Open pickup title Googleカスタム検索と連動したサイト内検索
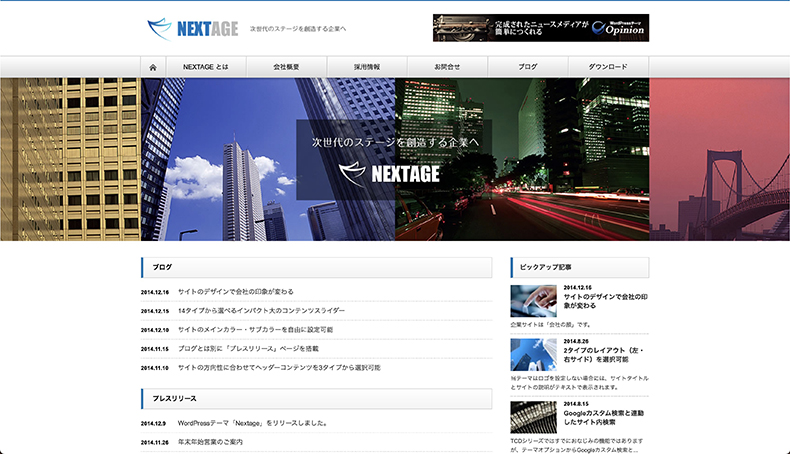This screenshot has height=454, width=790. 604,417
